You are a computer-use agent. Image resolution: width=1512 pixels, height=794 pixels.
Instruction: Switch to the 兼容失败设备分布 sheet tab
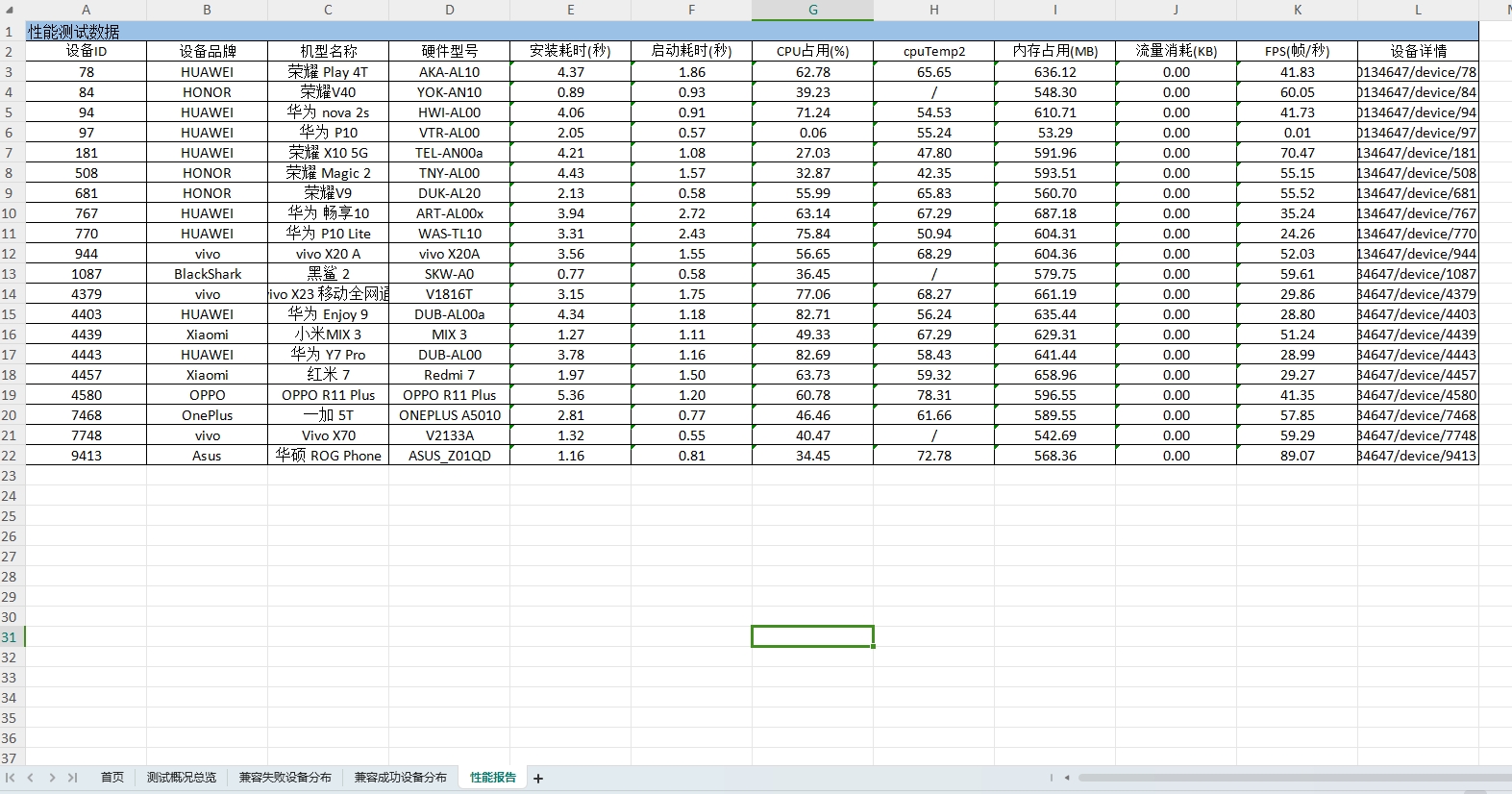click(x=285, y=778)
